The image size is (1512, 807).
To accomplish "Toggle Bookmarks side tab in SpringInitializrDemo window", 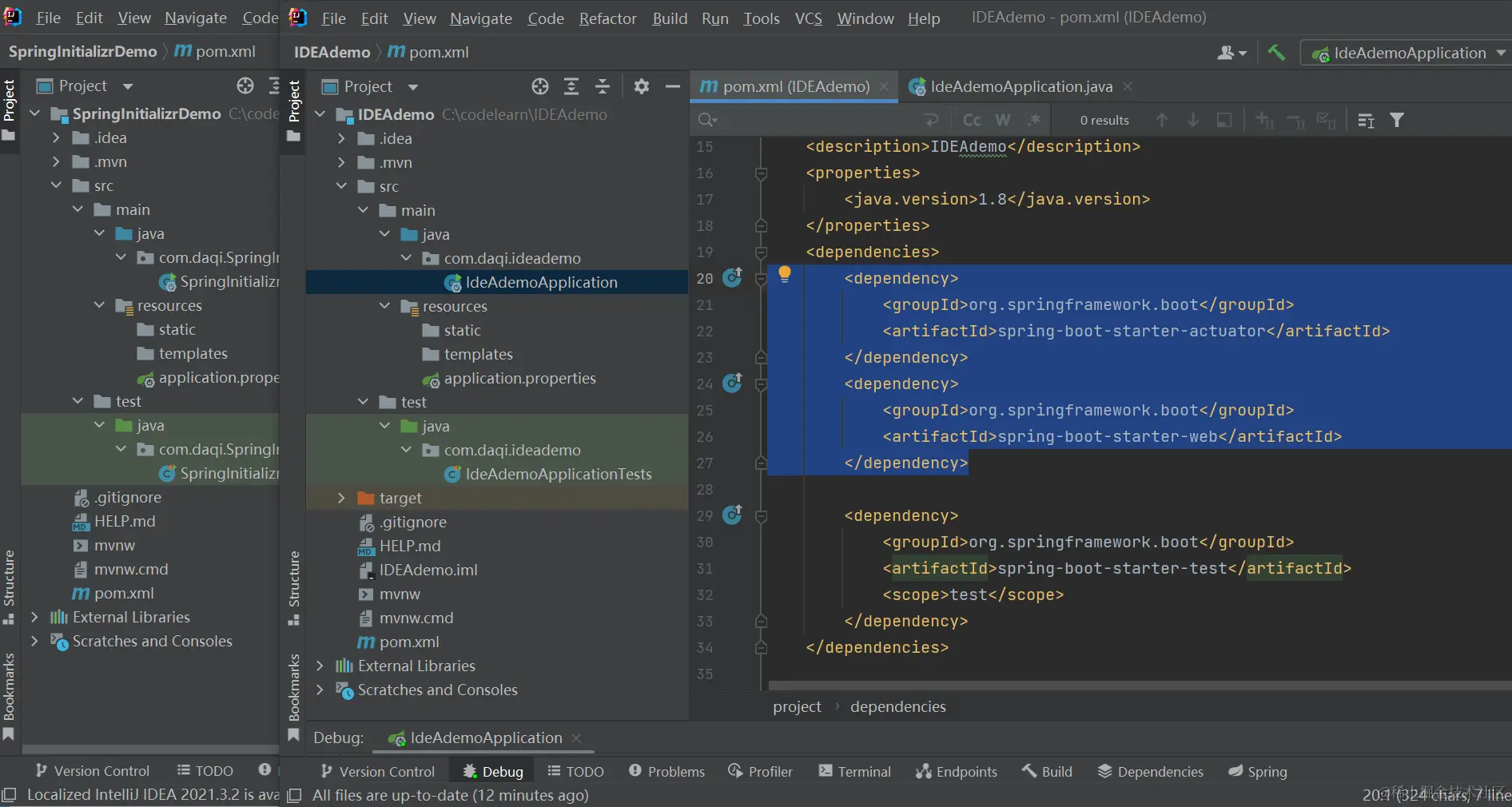I will pyautogui.click(x=9, y=696).
